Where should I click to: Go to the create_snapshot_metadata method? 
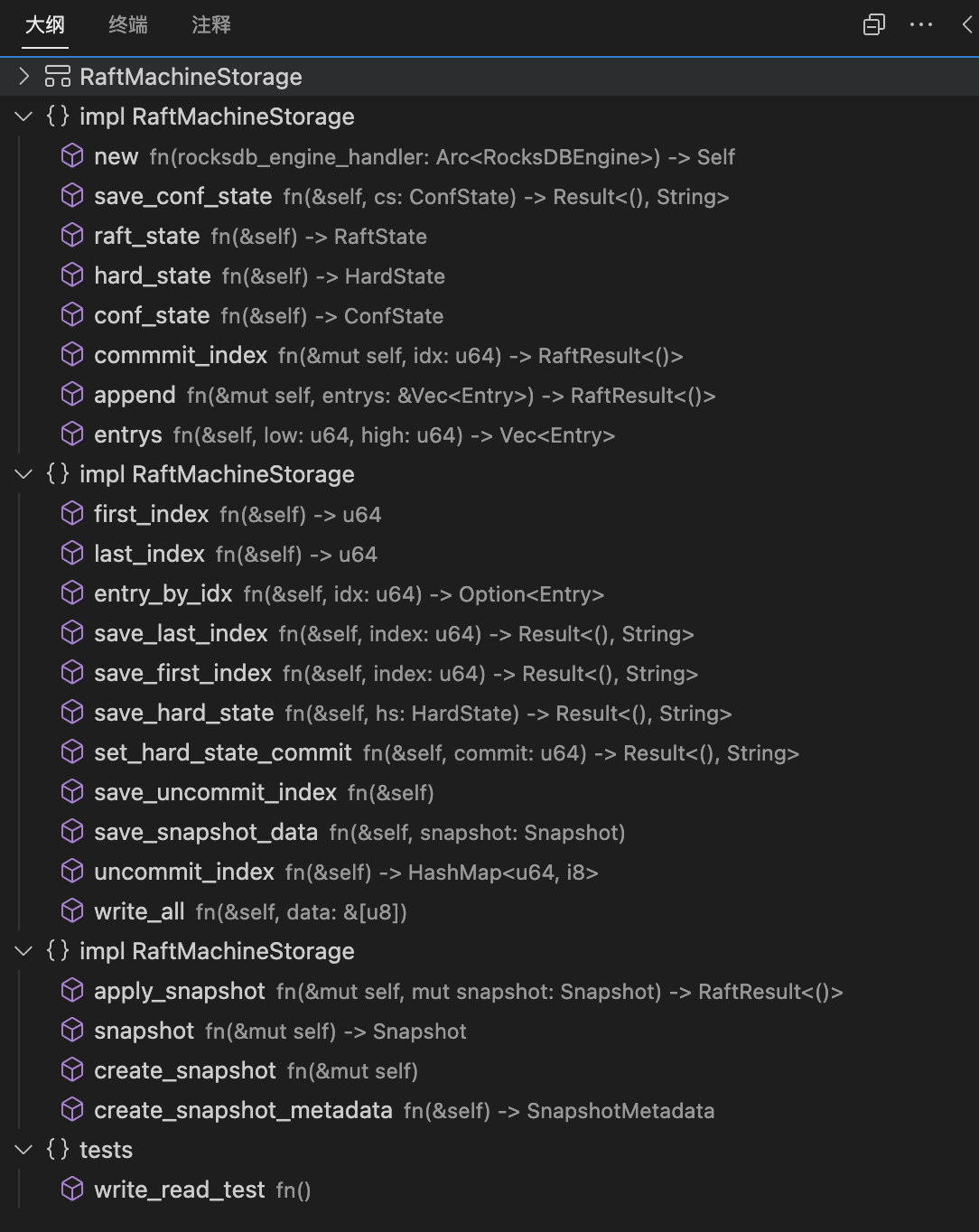[x=243, y=1110]
